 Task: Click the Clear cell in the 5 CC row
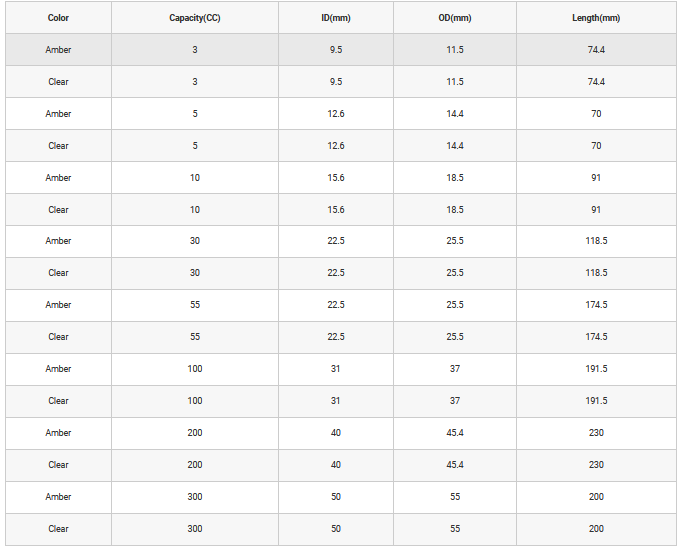(58, 146)
